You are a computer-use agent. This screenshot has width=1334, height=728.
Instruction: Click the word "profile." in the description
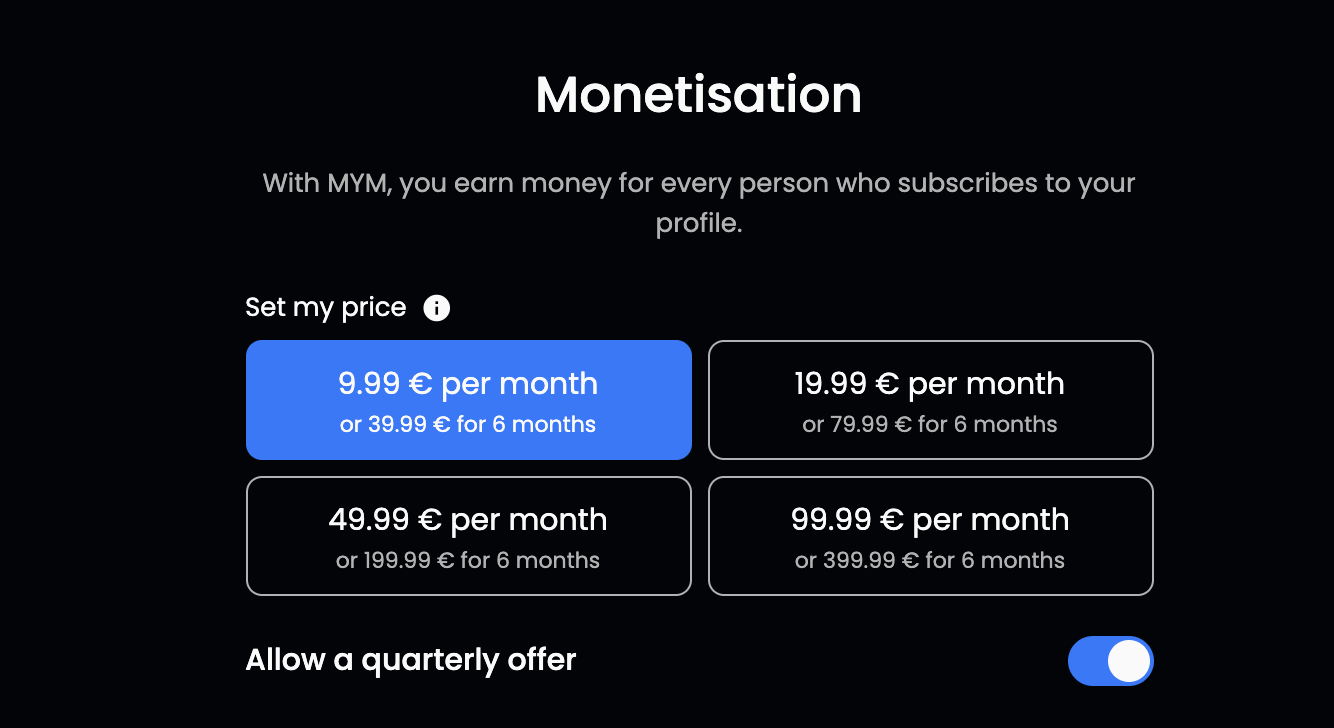tap(699, 223)
